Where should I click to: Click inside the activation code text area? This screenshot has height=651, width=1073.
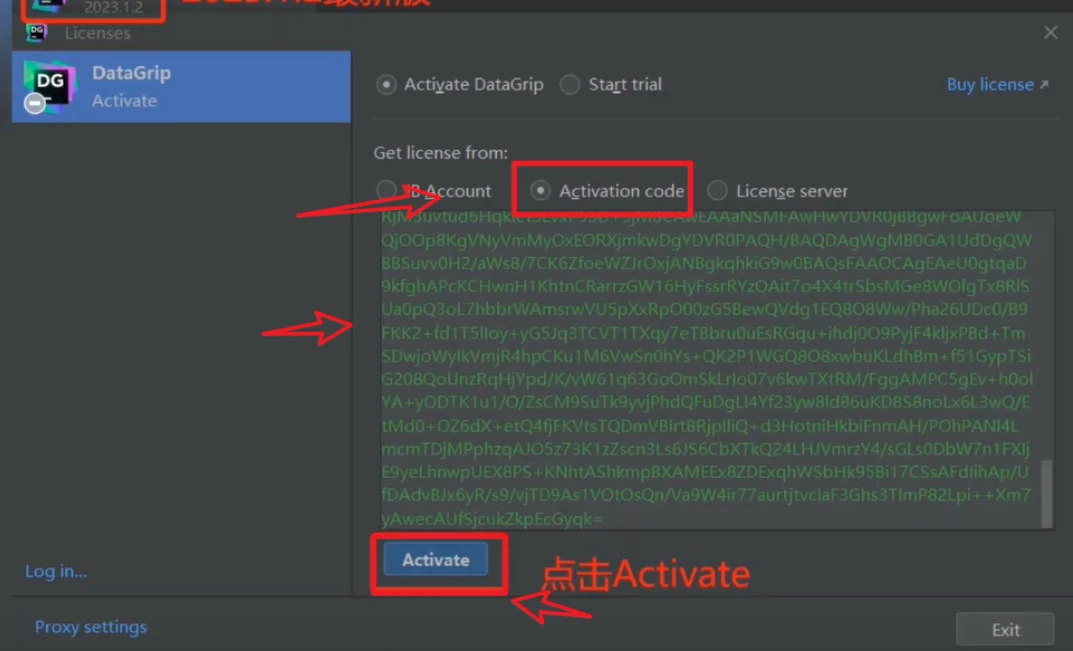(x=710, y=370)
